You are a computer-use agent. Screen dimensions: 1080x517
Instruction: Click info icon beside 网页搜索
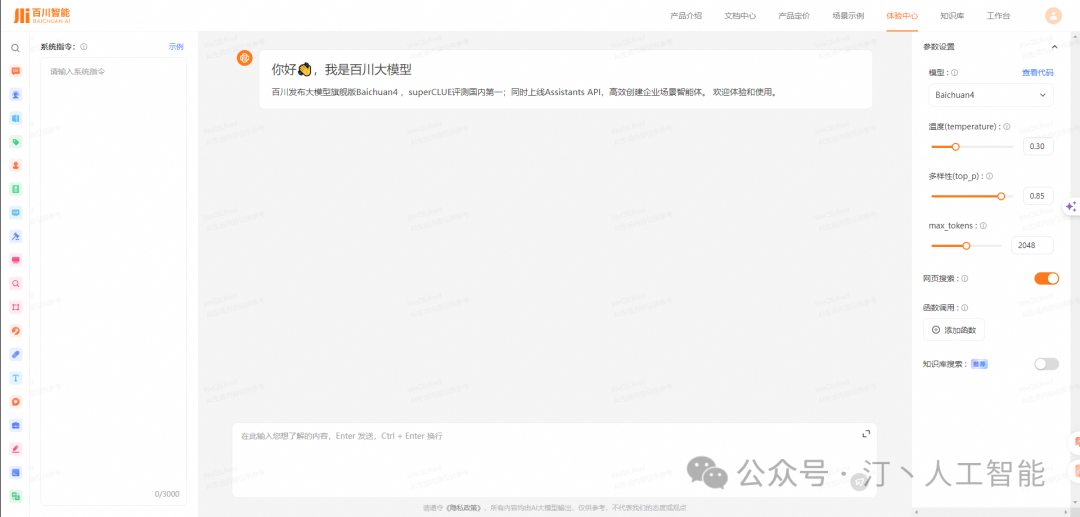964,279
